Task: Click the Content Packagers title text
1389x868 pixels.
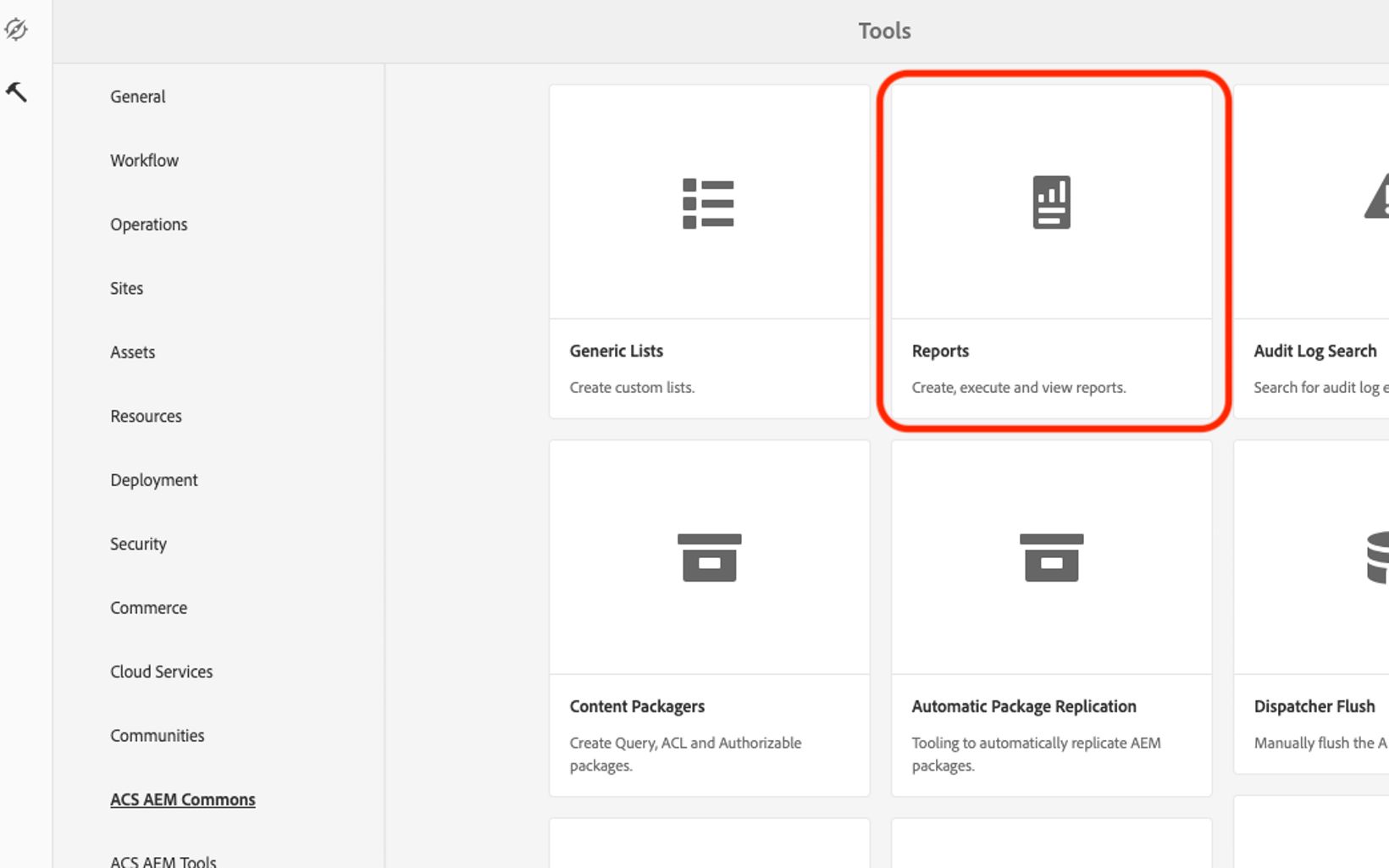Action: click(637, 706)
